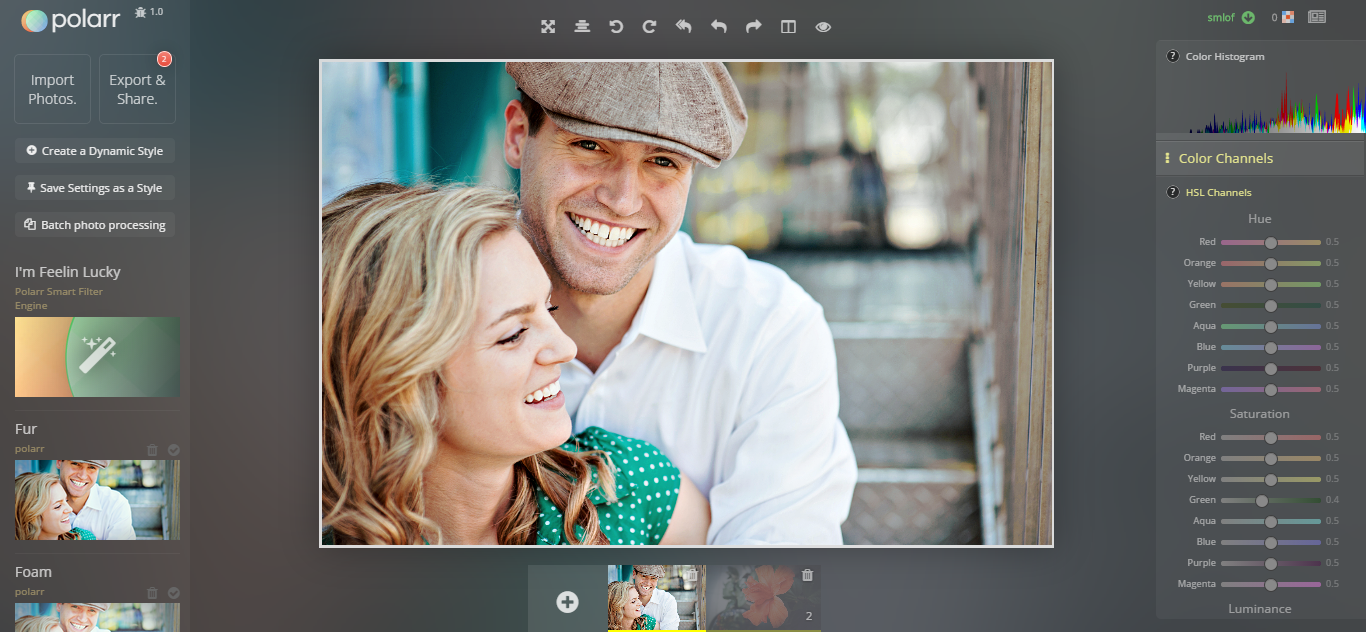Click the I'm Feelin Lucky heading
Image resolution: width=1366 pixels, height=632 pixels.
(x=68, y=272)
